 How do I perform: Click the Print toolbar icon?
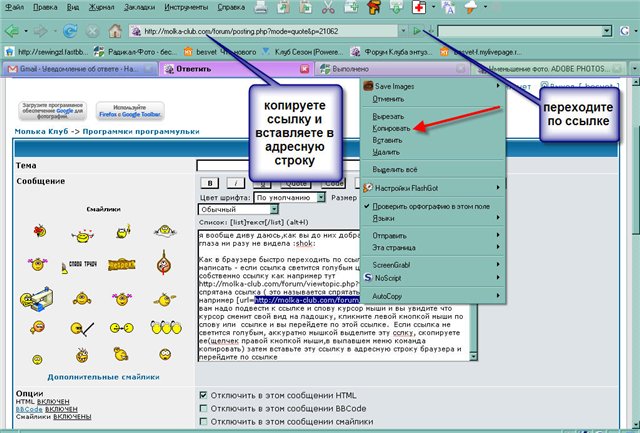261,7
